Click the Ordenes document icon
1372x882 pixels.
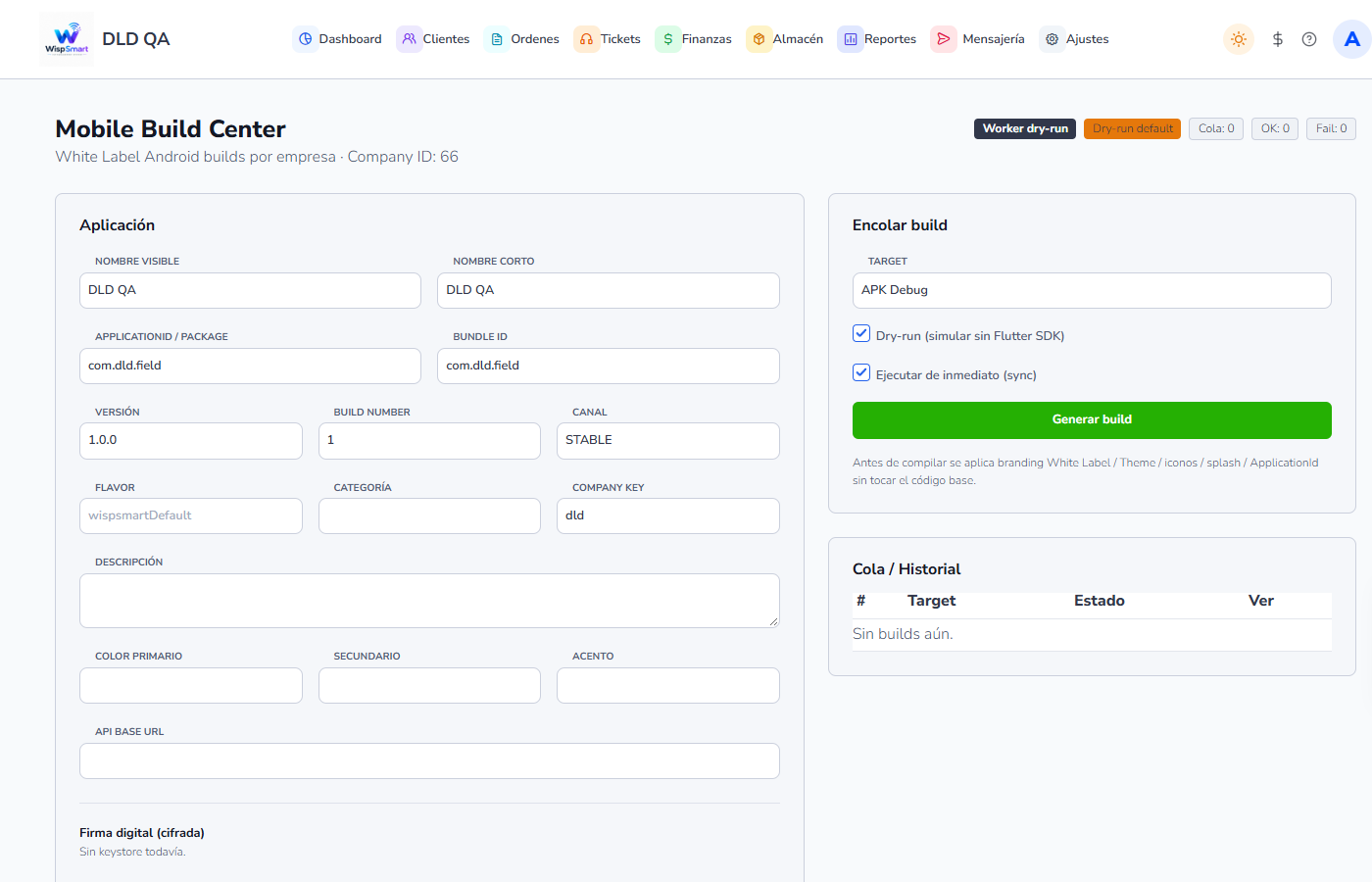pos(497,39)
